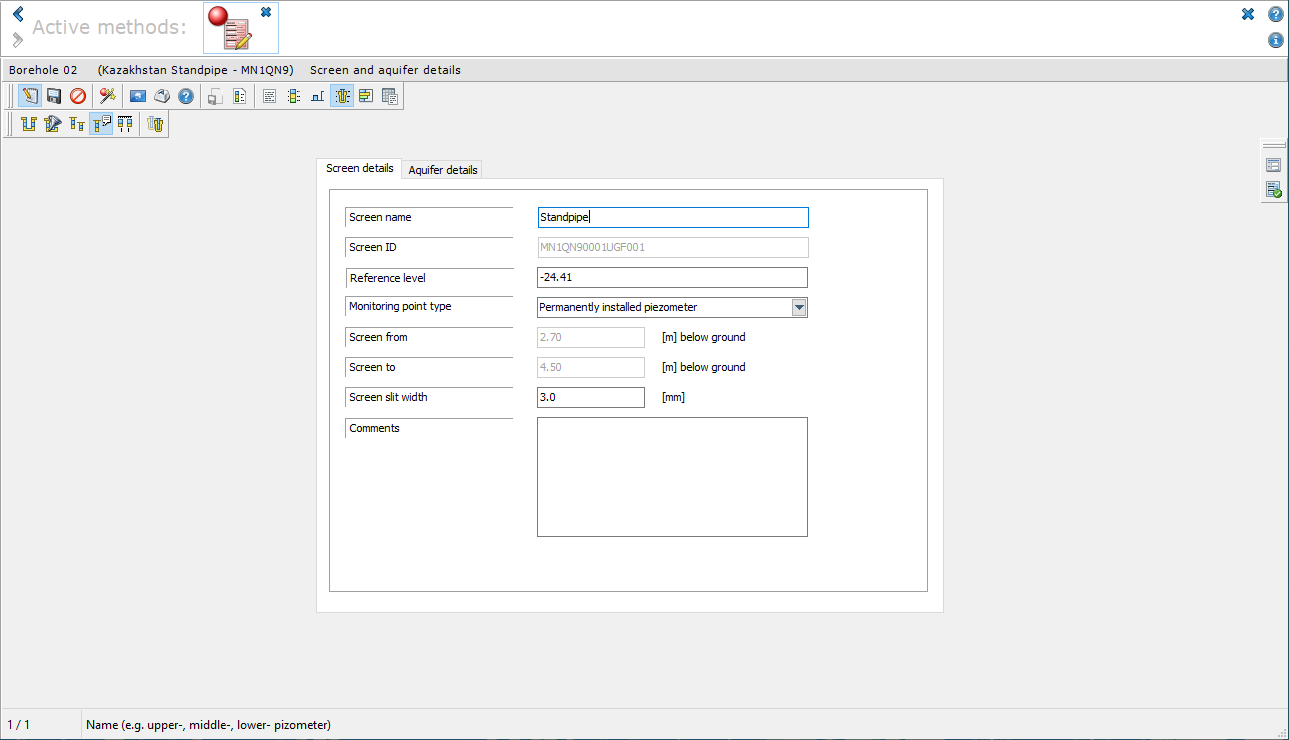Click the 'Screen slit width' label
1289x740 pixels.
coord(388,397)
